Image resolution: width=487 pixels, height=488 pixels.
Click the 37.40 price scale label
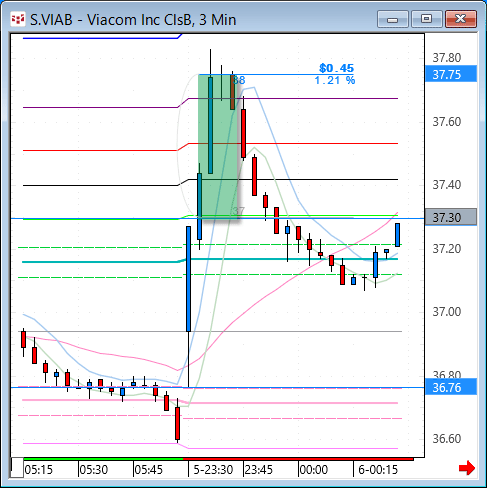point(447,185)
